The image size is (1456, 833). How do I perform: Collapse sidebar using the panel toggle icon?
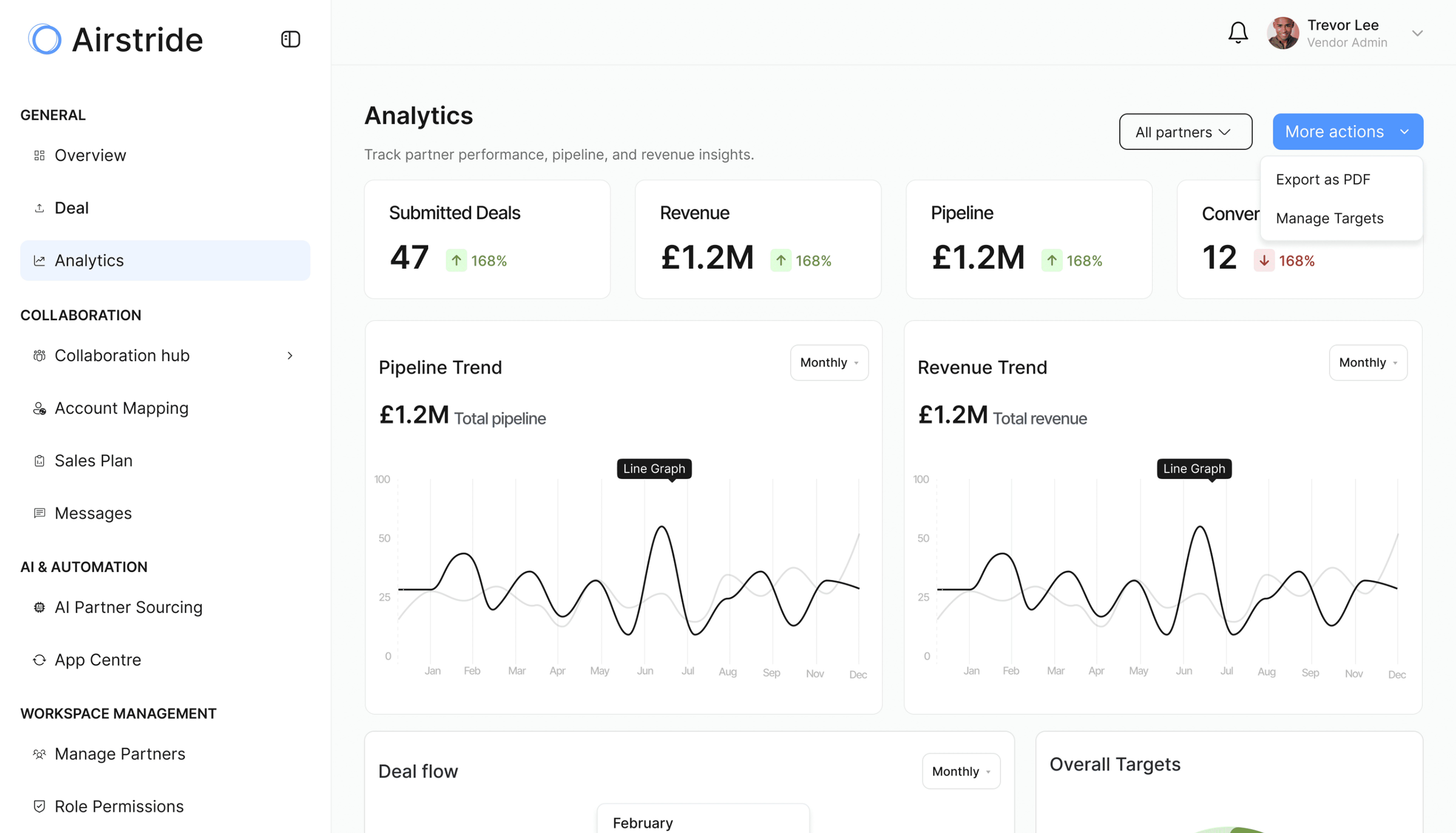pyautogui.click(x=291, y=39)
